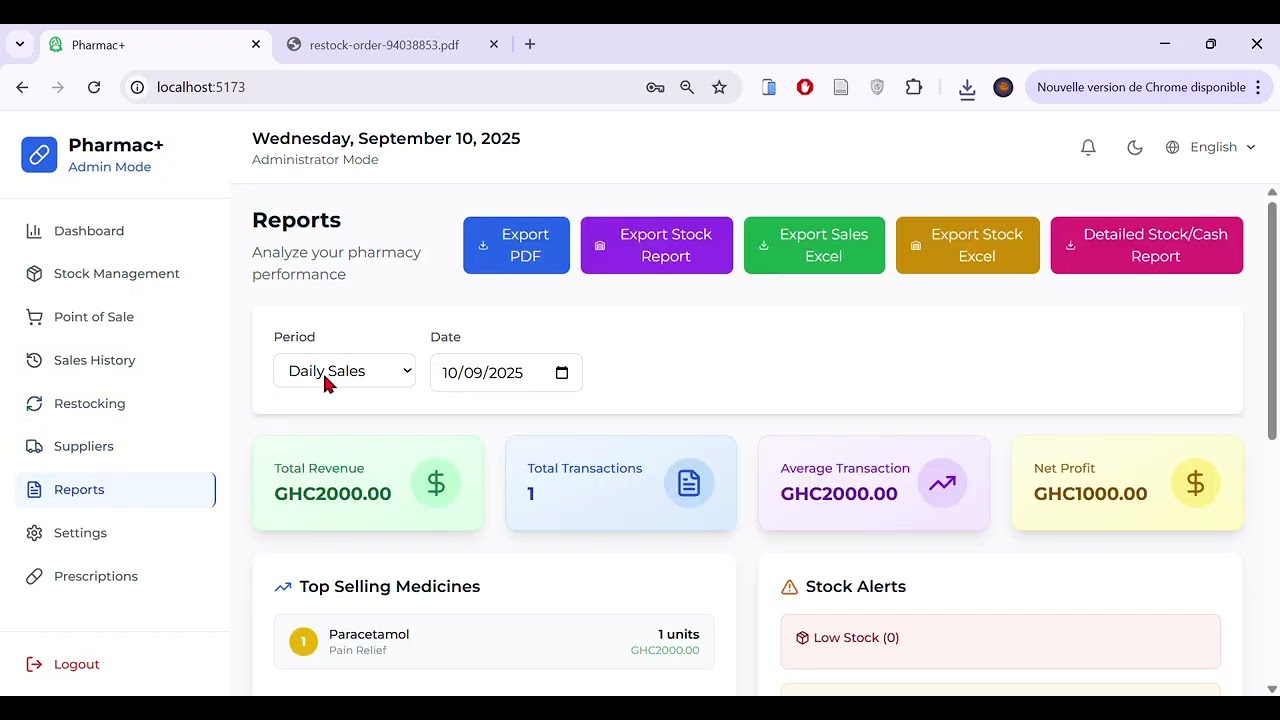Go to Dashboard in sidebar
The width and height of the screenshot is (1280, 720).
coord(115,230)
